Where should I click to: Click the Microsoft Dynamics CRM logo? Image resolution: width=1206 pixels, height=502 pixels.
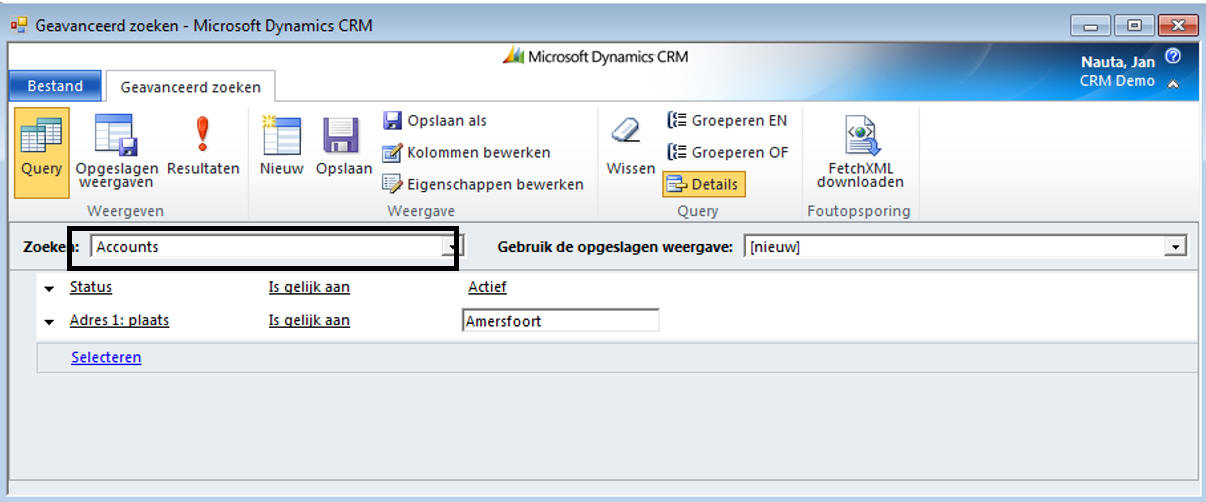595,57
